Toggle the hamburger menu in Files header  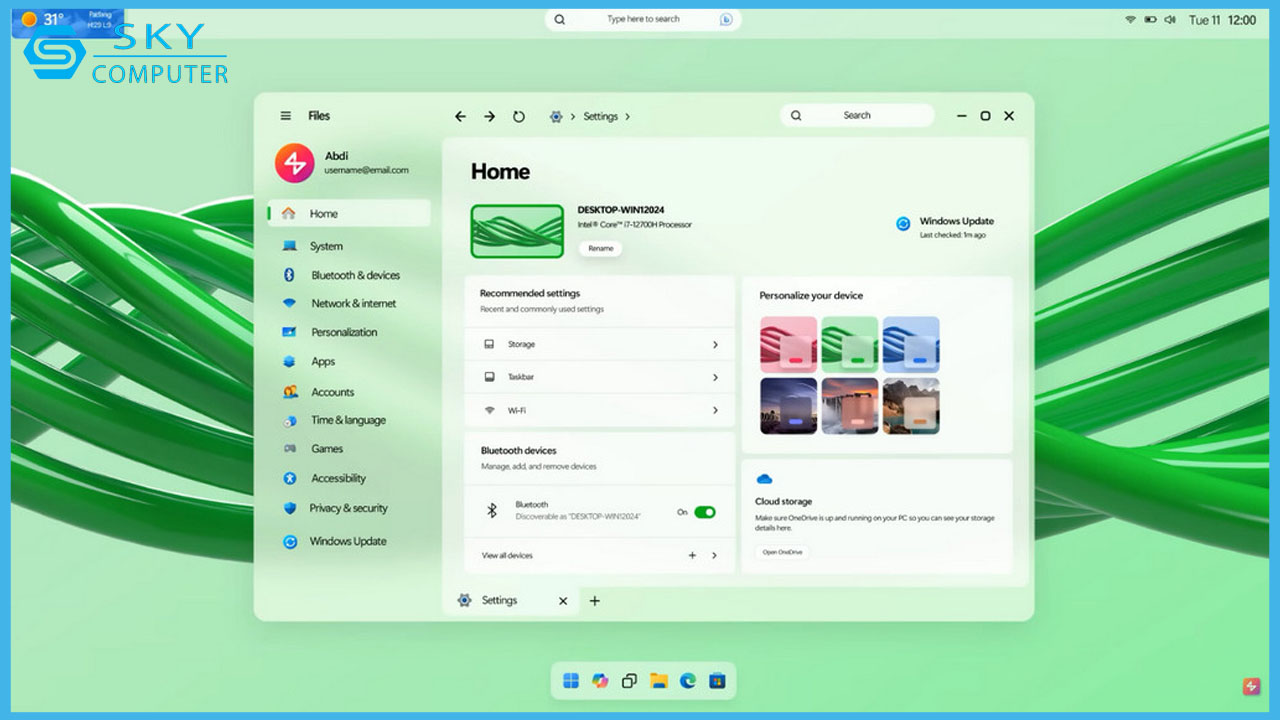click(x=285, y=115)
